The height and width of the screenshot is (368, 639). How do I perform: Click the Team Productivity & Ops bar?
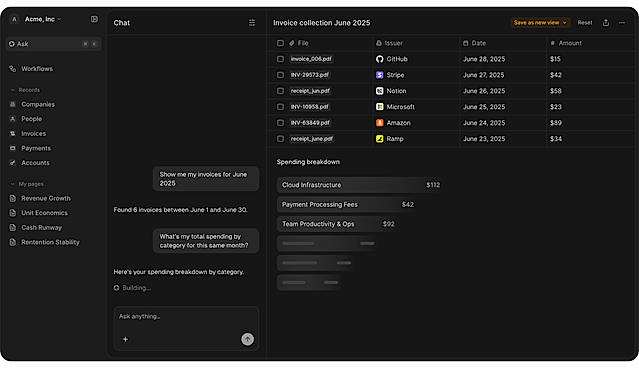(x=337, y=224)
